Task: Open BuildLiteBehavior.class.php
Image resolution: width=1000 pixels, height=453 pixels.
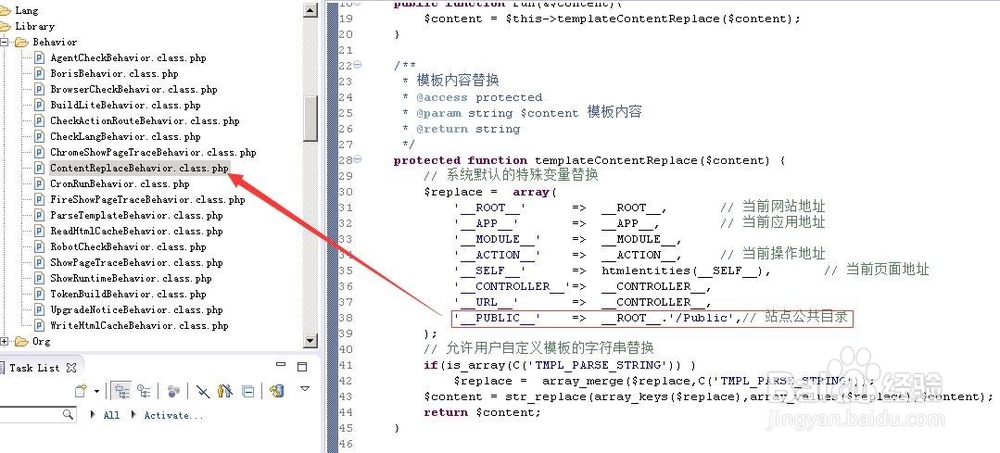Action: click(x=125, y=105)
